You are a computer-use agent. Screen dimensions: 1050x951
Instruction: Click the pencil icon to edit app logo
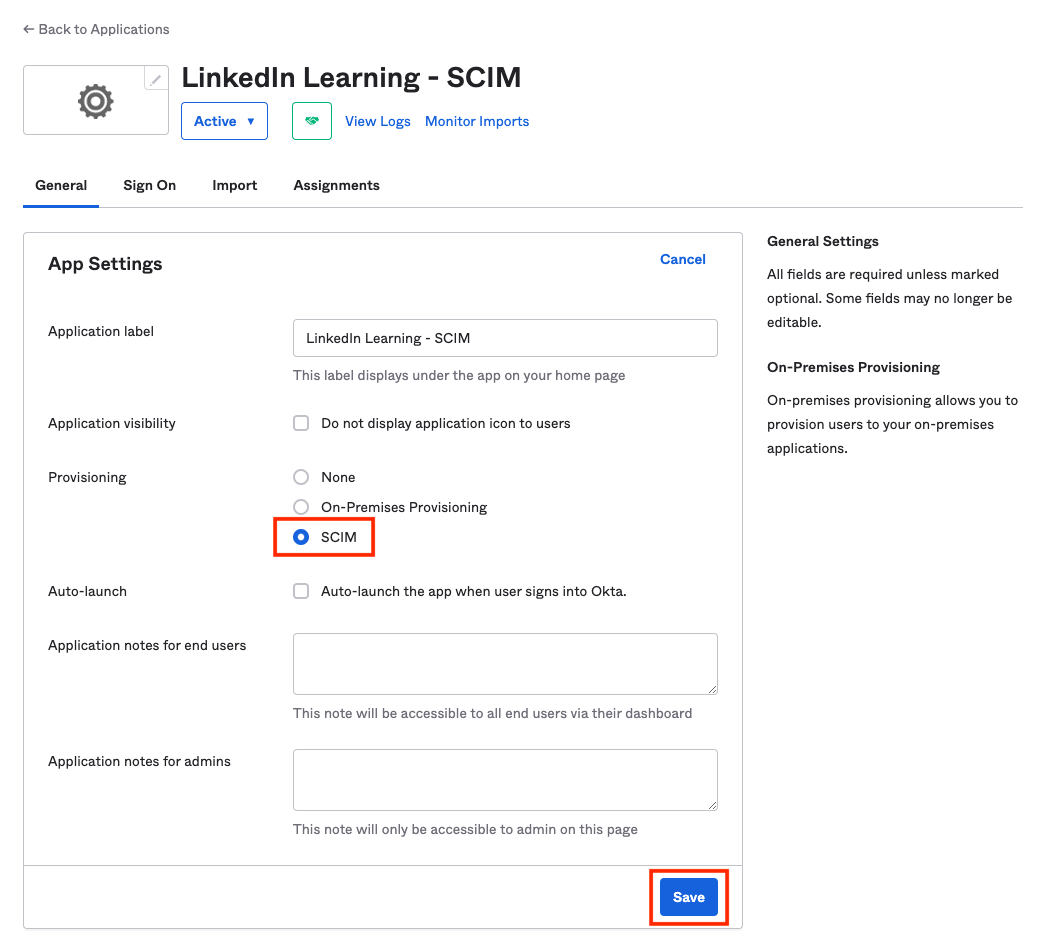(x=155, y=78)
